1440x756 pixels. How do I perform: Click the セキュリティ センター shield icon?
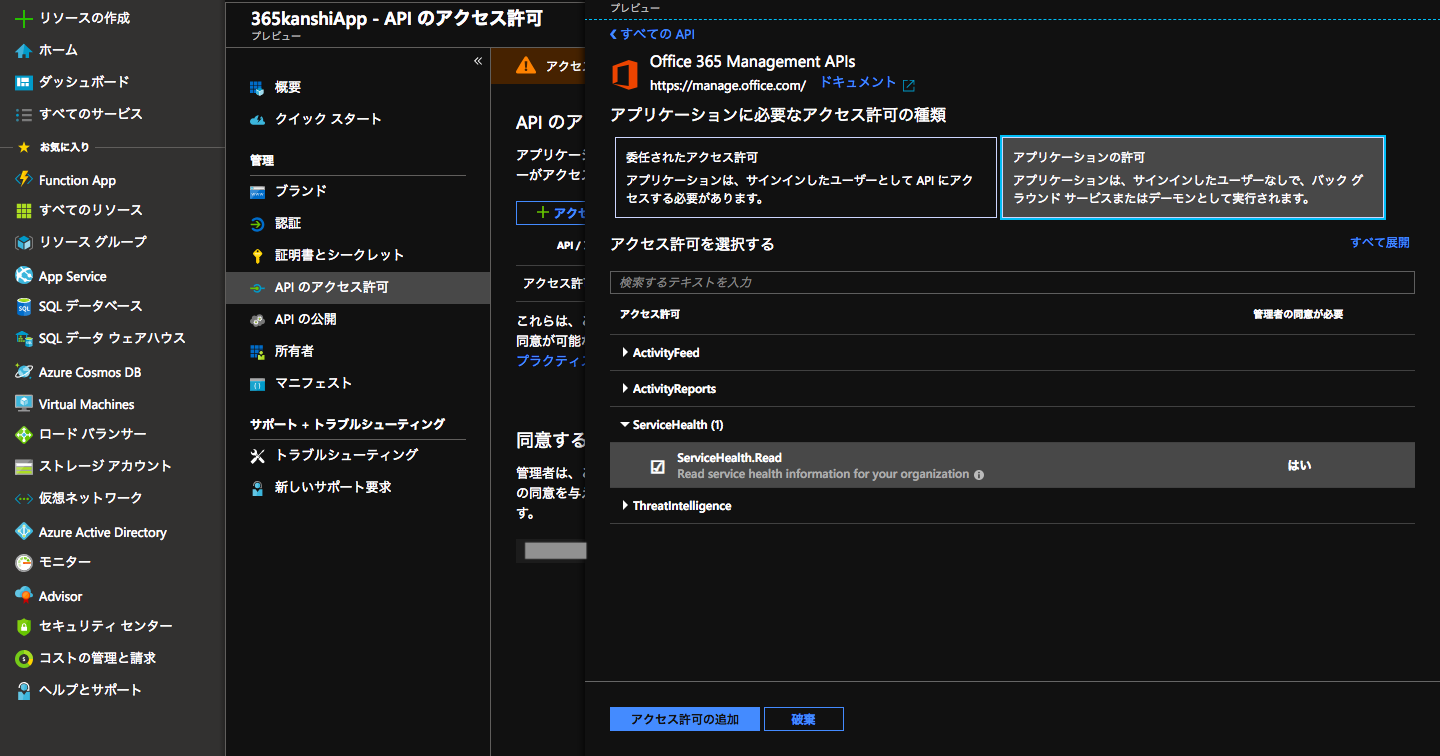(24, 626)
